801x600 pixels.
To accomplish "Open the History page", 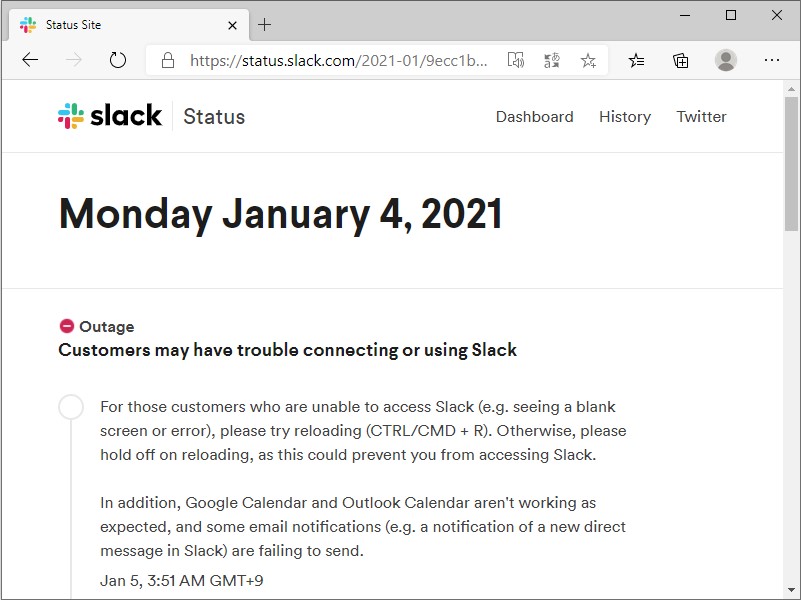I will point(624,117).
